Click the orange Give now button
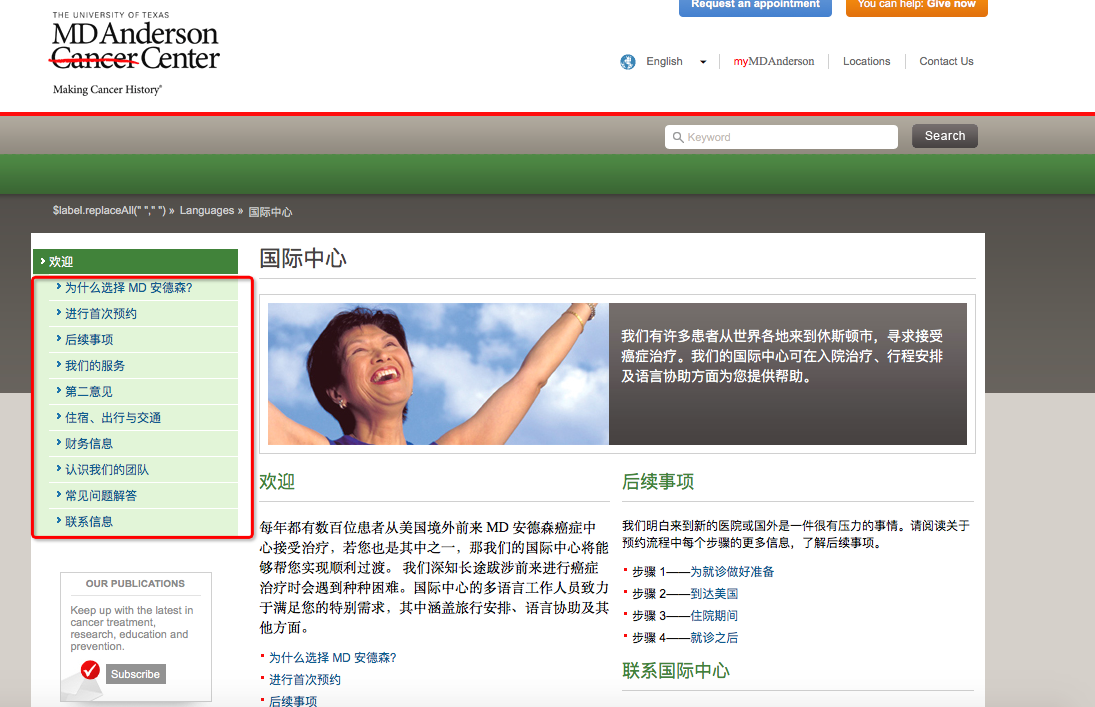Image resolution: width=1095 pixels, height=707 pixels. [916, 6]
